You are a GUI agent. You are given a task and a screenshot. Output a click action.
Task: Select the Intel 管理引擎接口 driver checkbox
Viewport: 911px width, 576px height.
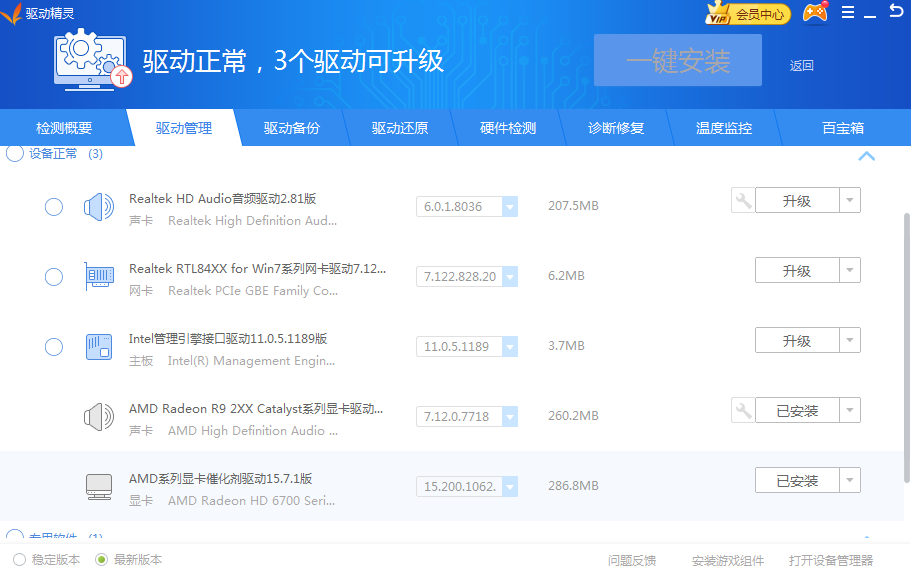point(54,347)
